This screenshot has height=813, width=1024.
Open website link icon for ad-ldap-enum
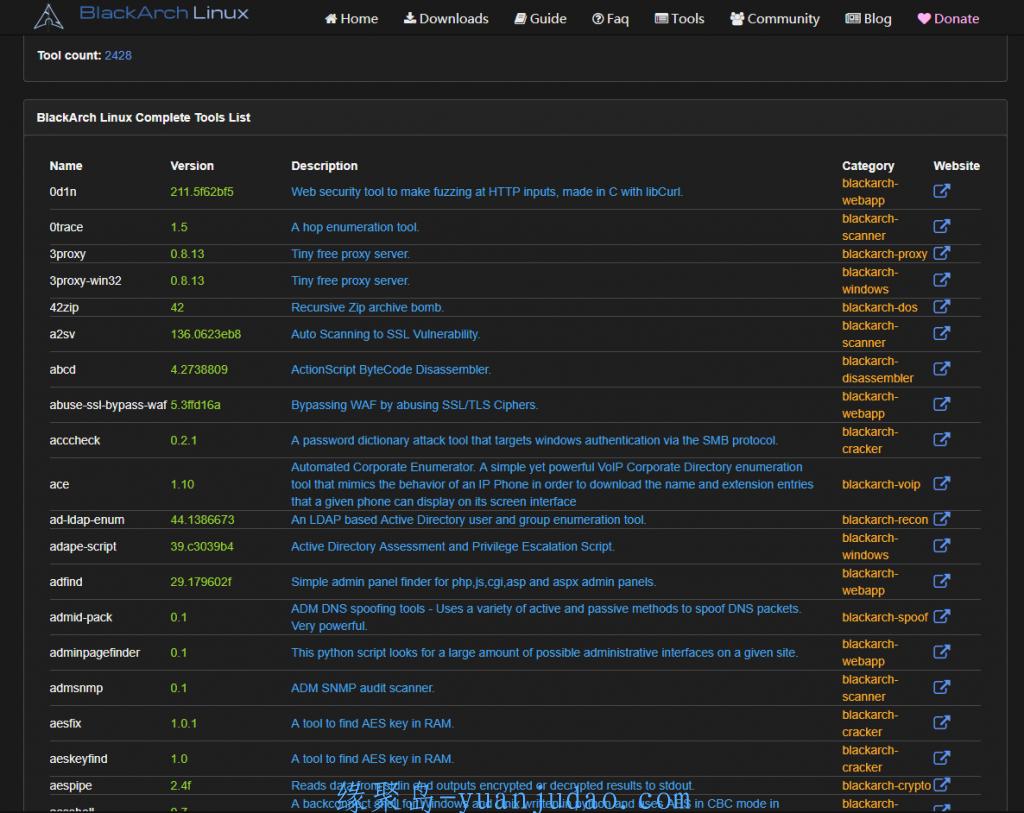click(x=941, y=519)
